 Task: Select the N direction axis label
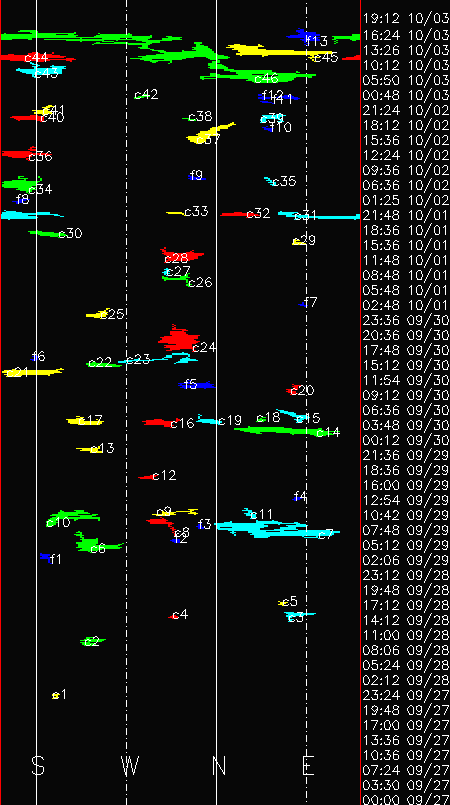(x=220, y=766)
